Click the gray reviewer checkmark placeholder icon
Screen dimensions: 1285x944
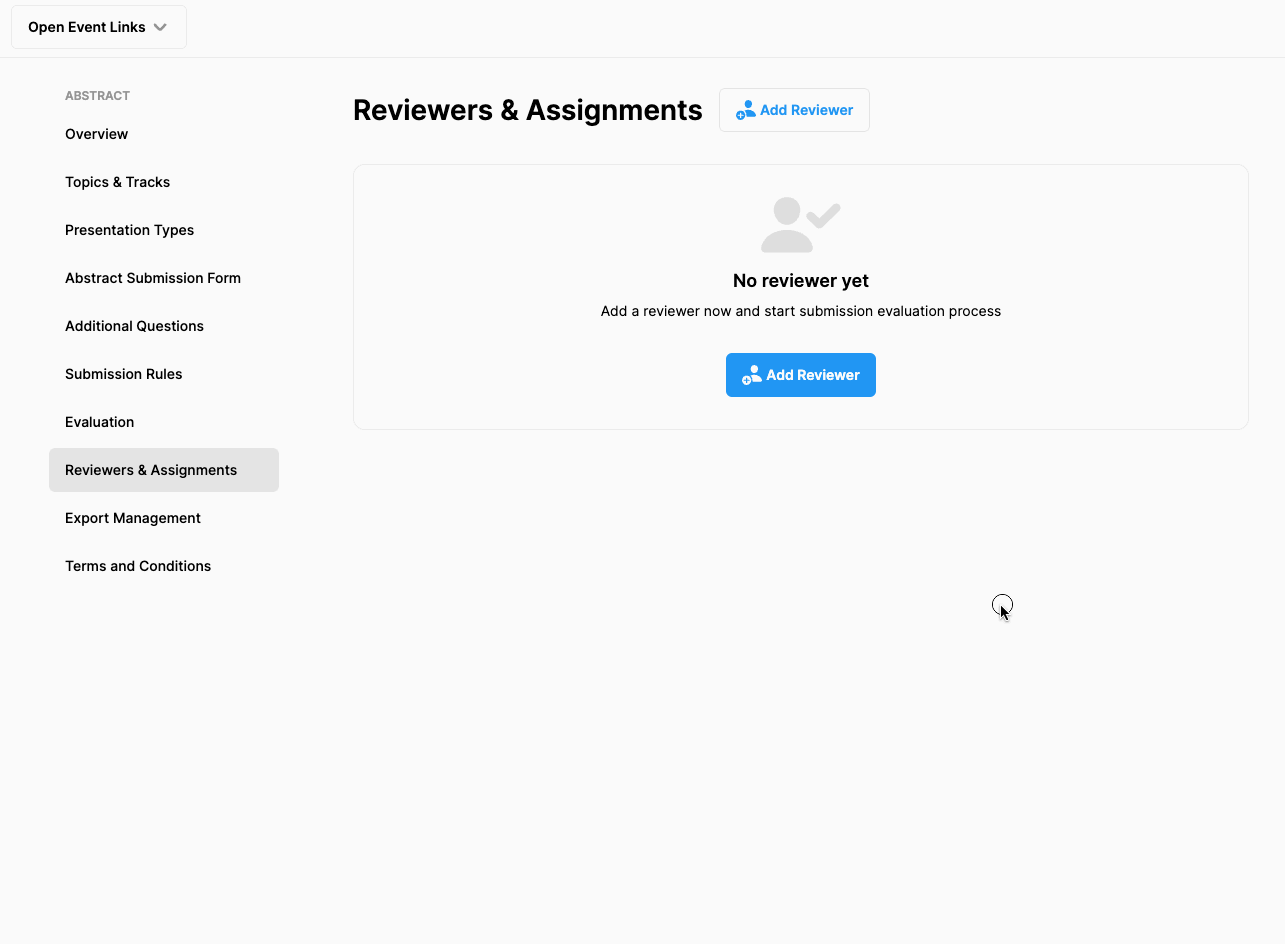(799, 224)
